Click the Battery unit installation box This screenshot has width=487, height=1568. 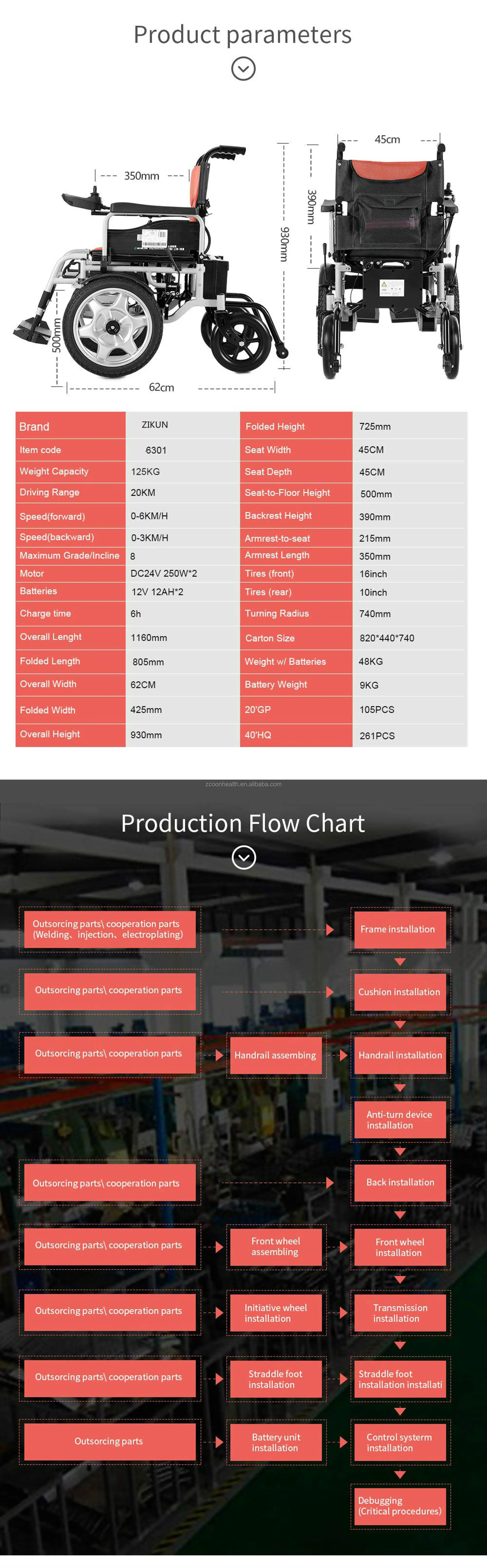pyautogui.click(x=276, y=1443)
